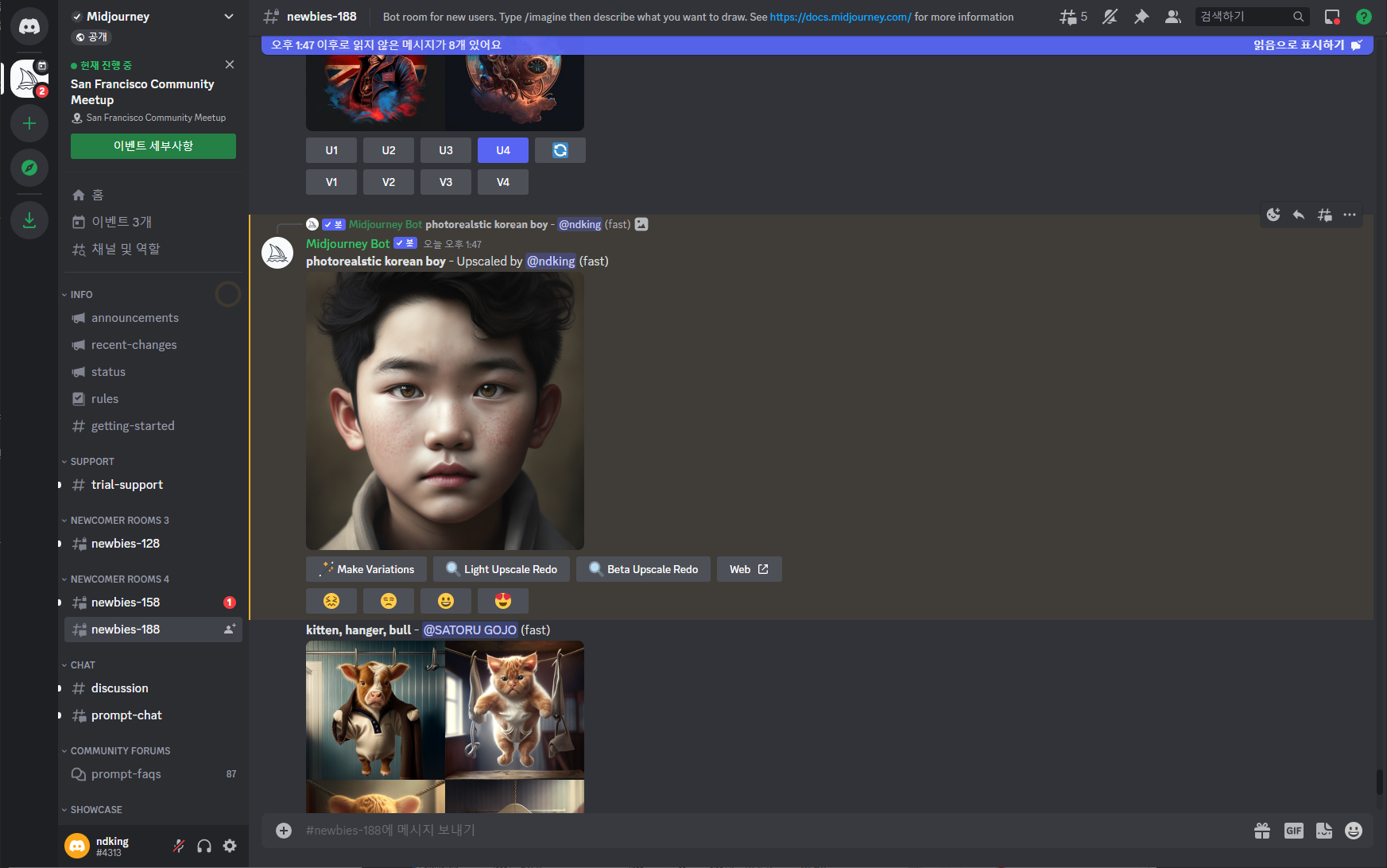
Task: Open the Web external link button
Action: pyautogui.click(x=750, y=569)
